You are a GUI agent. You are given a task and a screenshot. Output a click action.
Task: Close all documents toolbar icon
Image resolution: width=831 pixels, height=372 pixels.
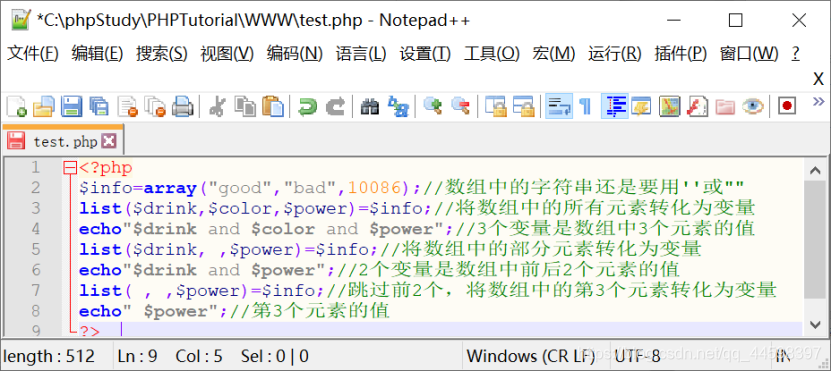(x=155, y=107)
